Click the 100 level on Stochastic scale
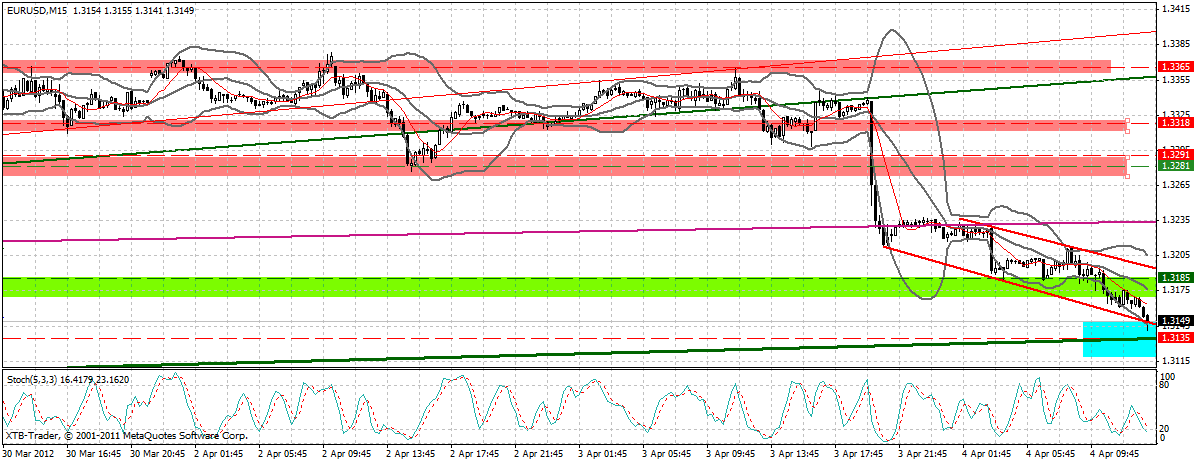Viewport: 1194px width, 461px height. 1166,376
